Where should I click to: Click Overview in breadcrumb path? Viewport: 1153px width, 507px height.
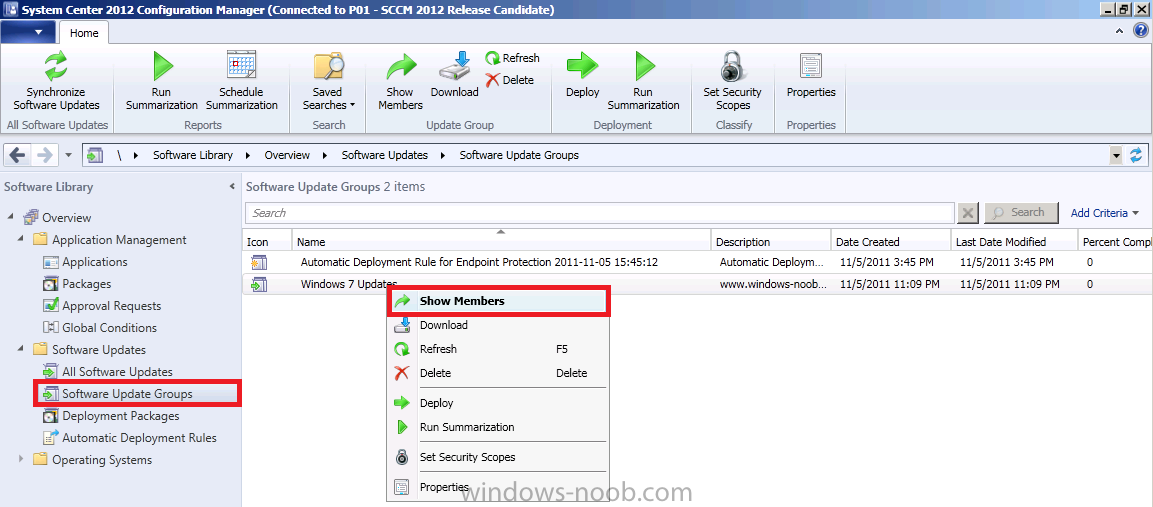(287, 155)
